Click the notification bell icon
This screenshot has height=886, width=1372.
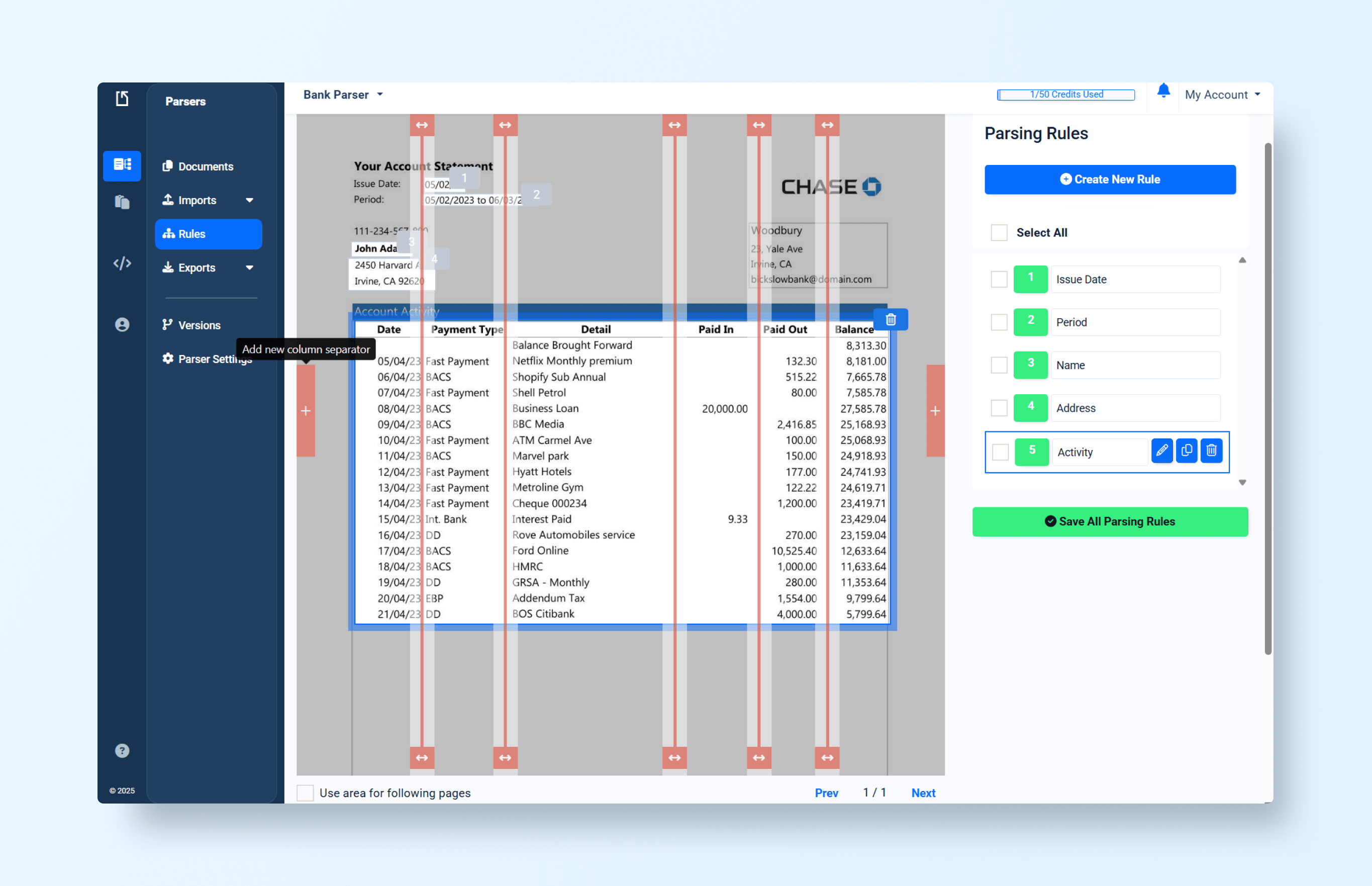(1163, 91)
